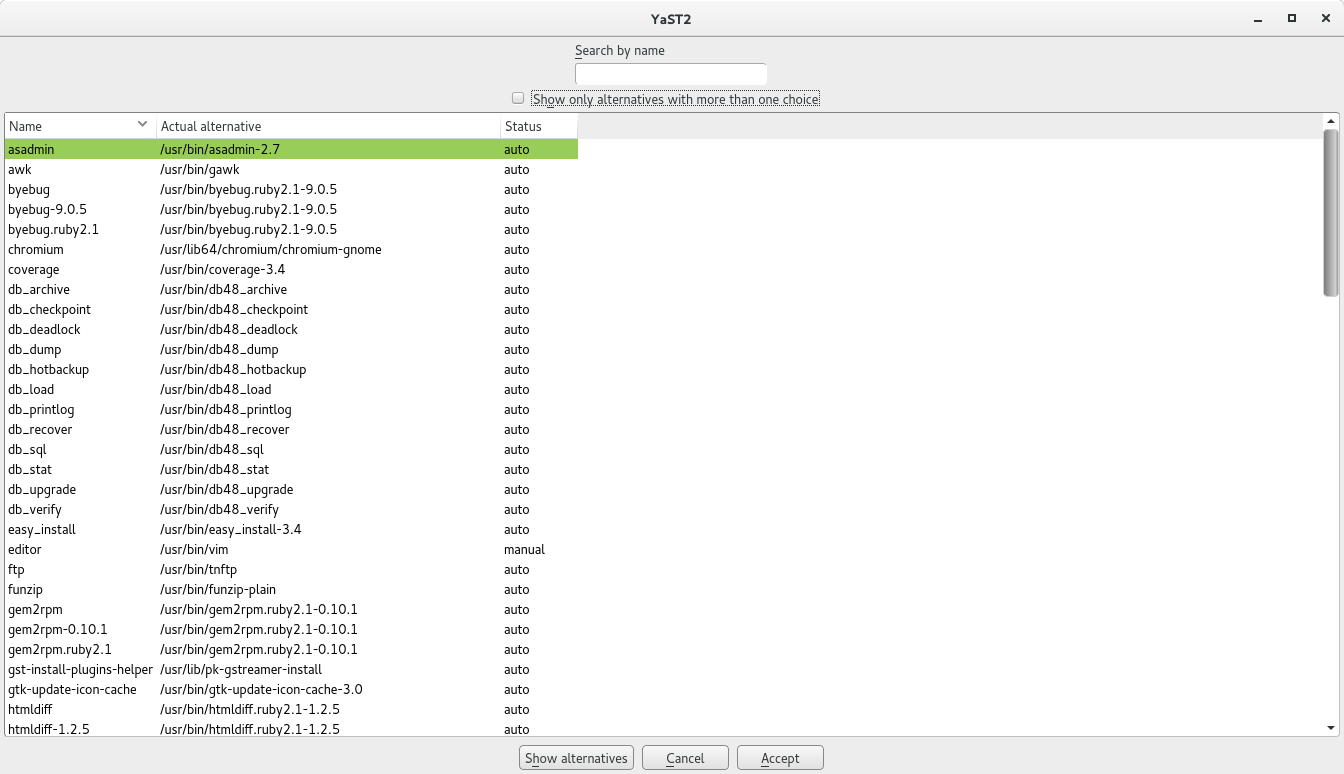Click the 'manual' status cell
This screenshot has height=774, width=1344.
coord(524,549)
